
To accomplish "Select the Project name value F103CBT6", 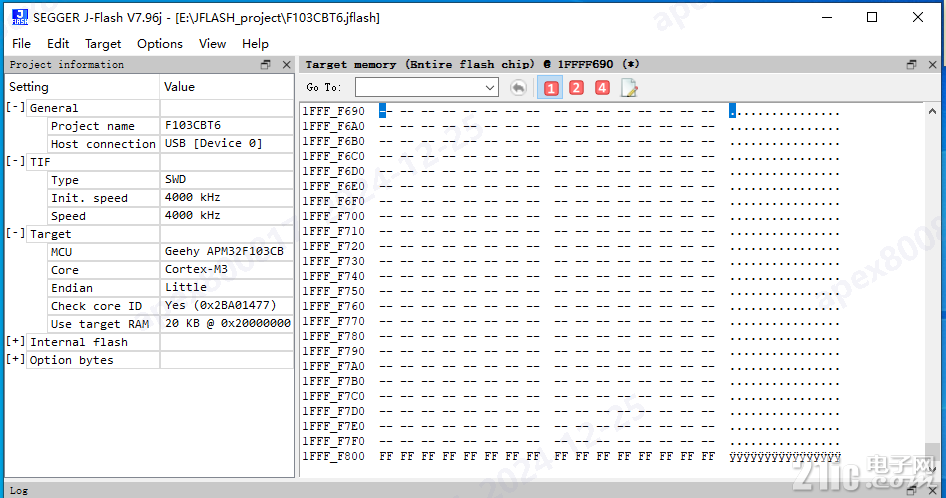I will [193, 125].
